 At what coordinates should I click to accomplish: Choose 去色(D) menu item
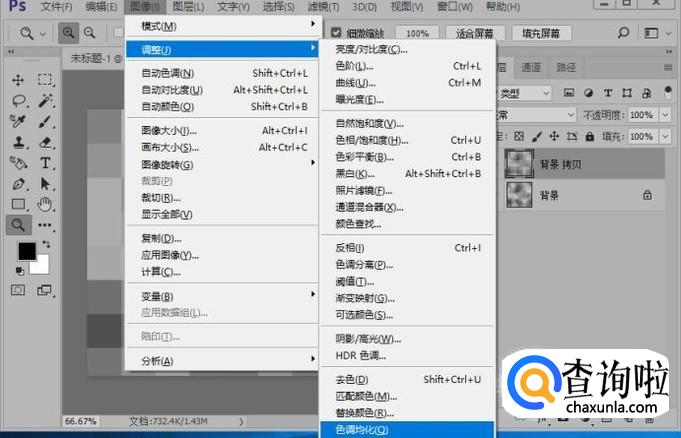pyautogui.click(x=407, y=379)
